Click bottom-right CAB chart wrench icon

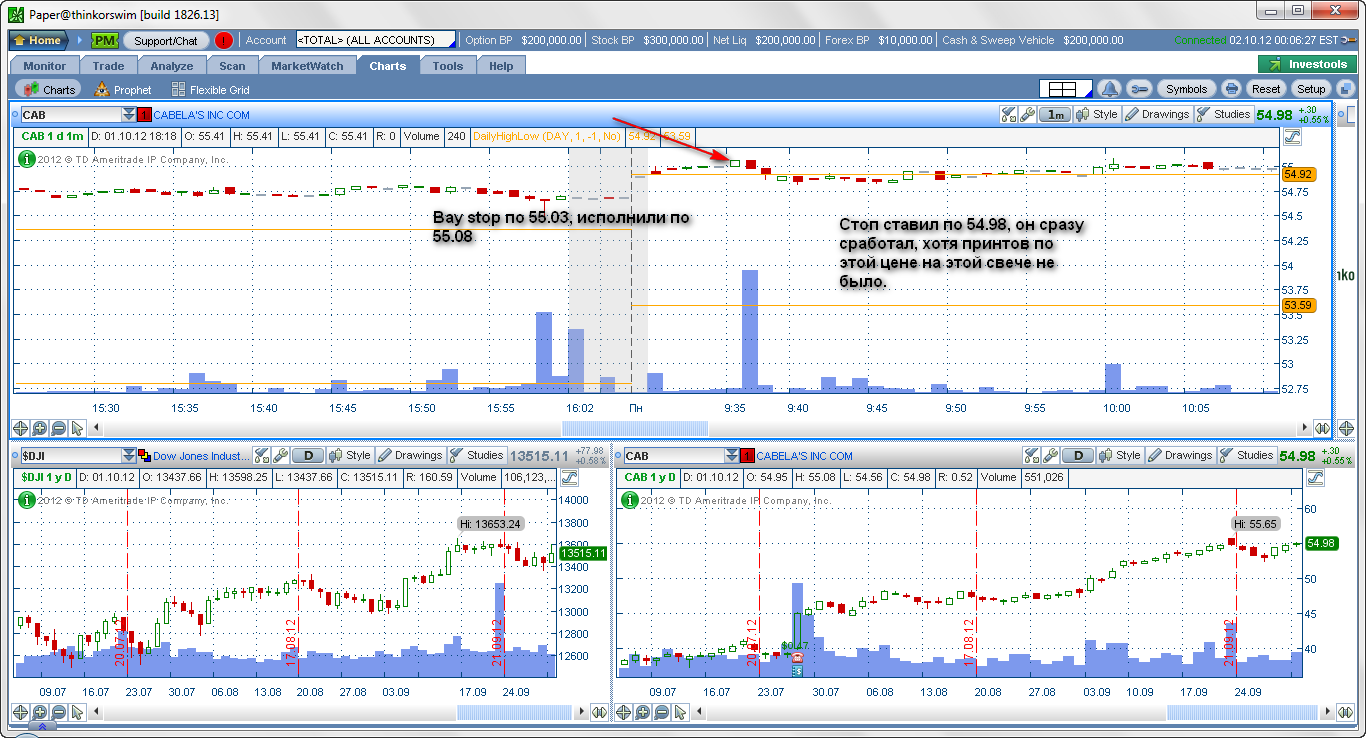1051,456
